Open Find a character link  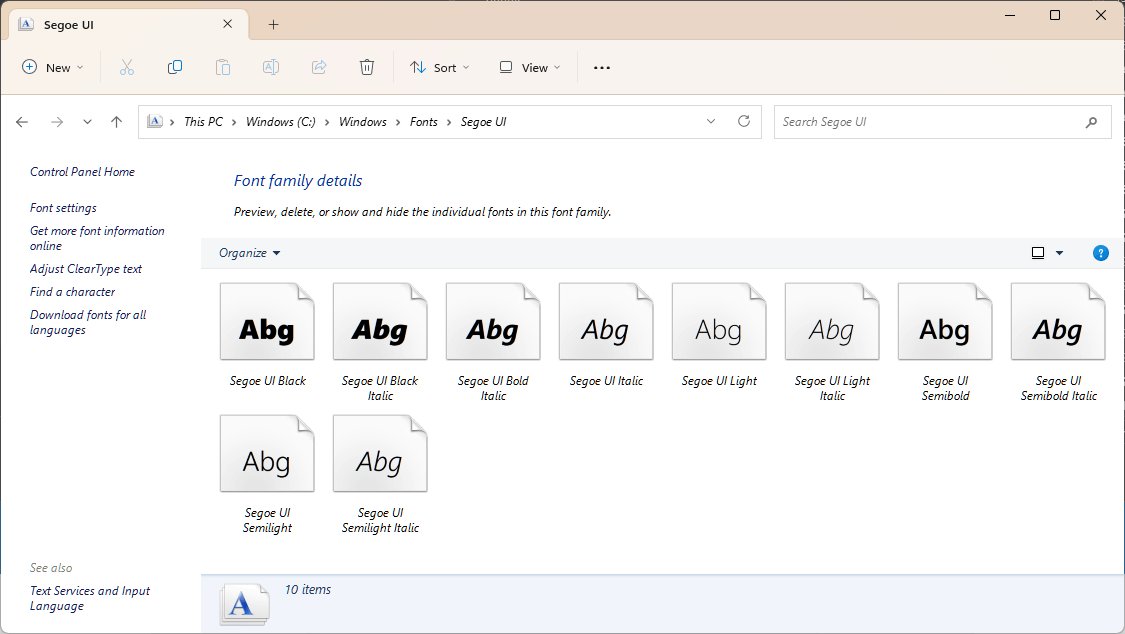click(x=72, y=292)
